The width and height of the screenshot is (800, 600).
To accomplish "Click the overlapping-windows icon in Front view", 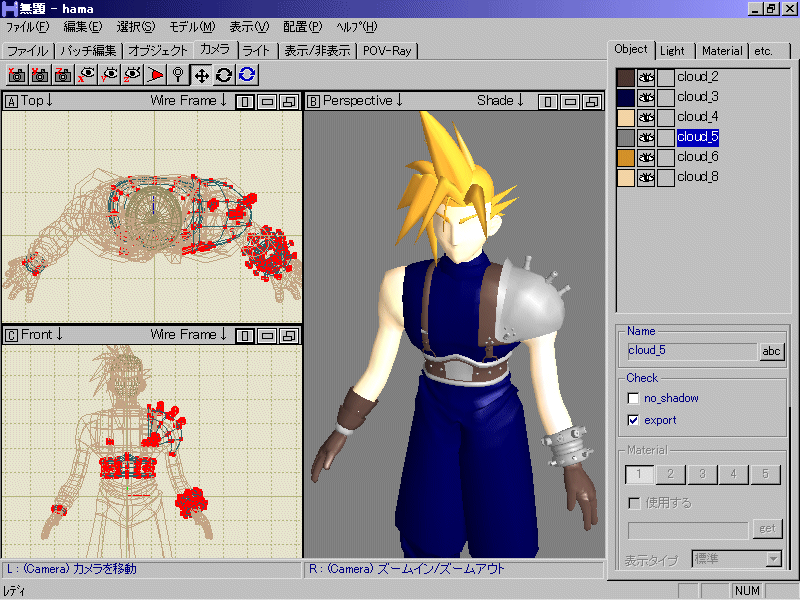I will click(x=289, y=336).
